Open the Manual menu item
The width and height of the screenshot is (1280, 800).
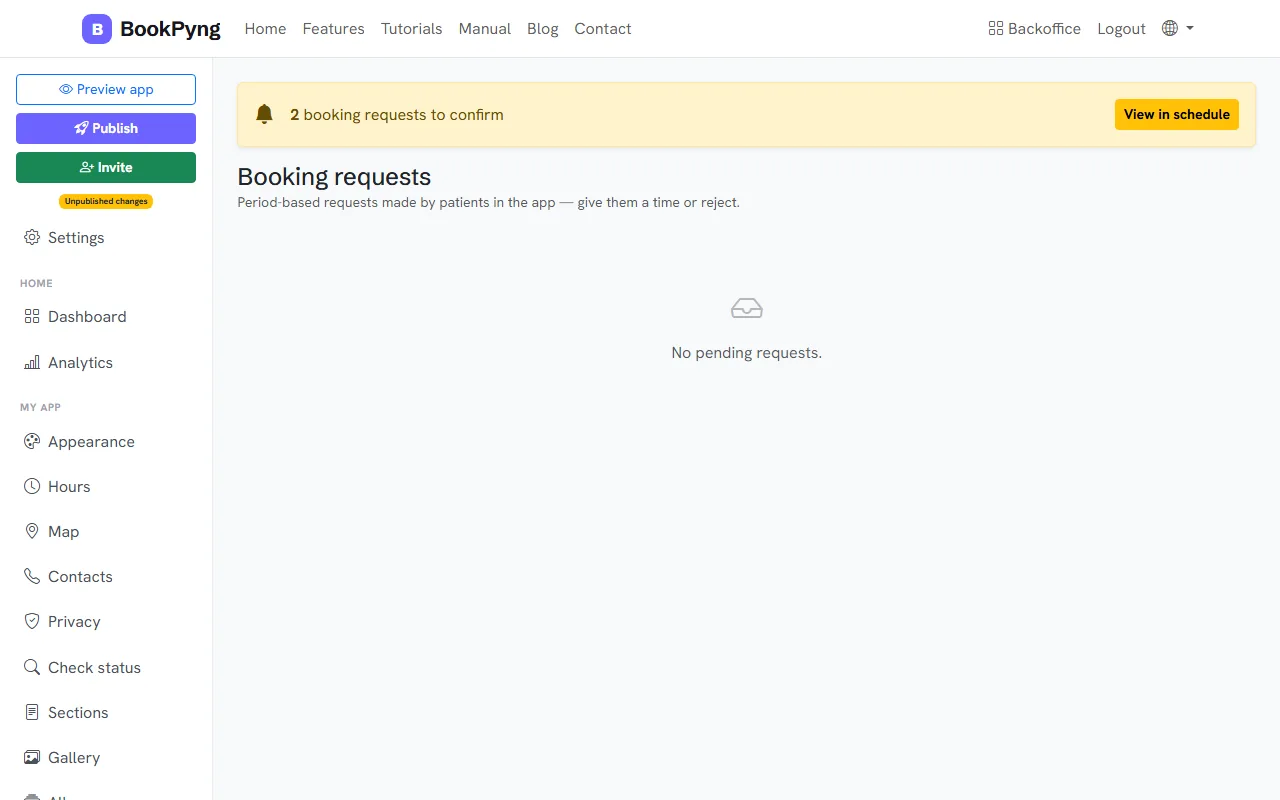click(485, 29)
